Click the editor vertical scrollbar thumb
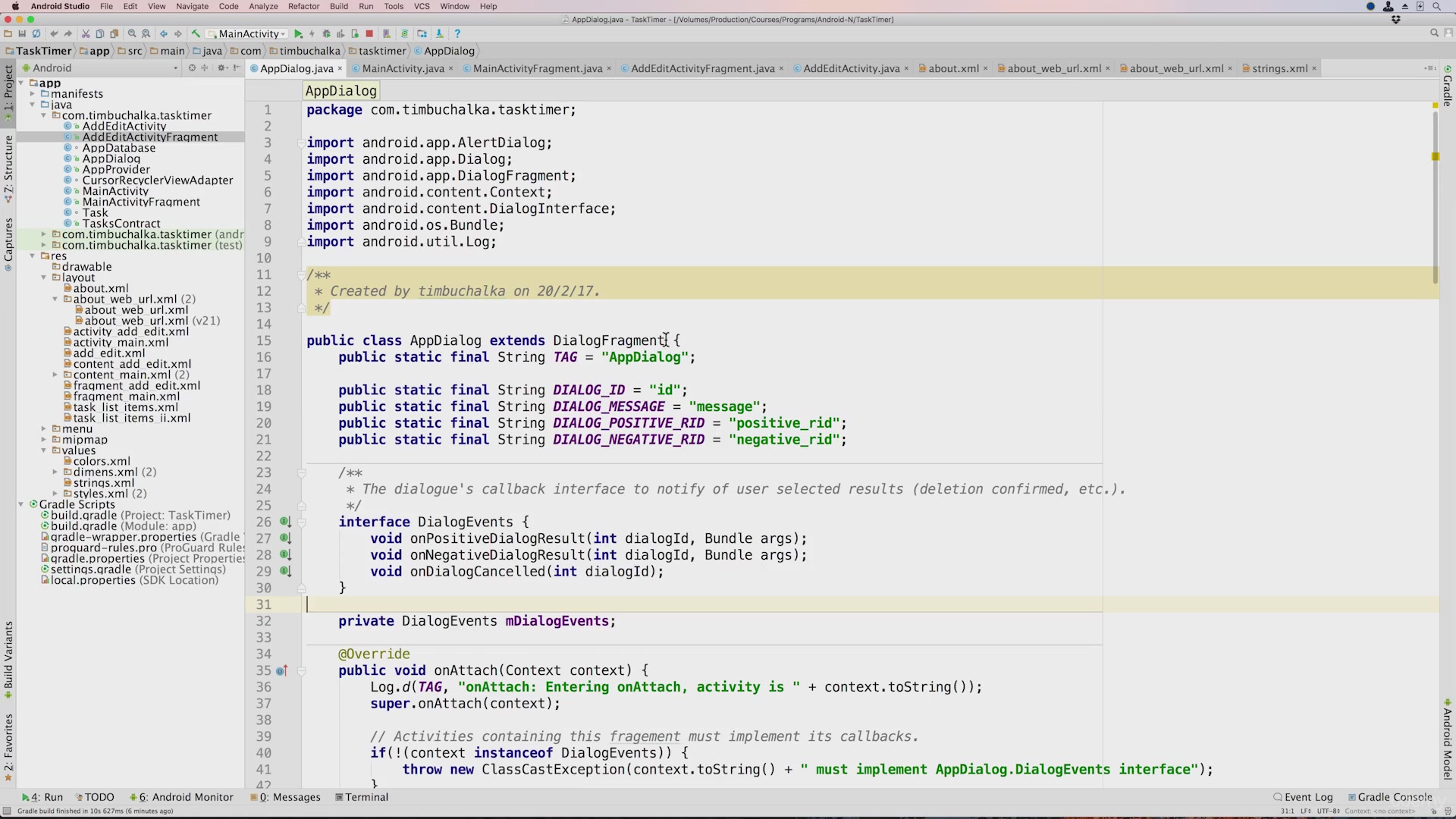This screenshot has height=819, width=1456. [1435, 197]
